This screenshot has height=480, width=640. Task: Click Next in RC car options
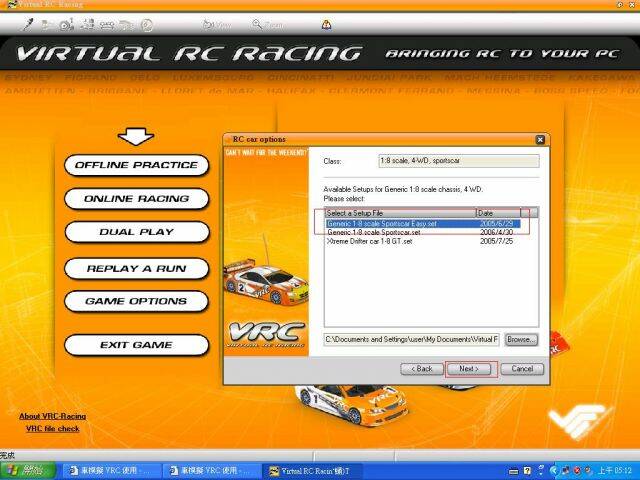pyautogui.click(x=469, y=369)
